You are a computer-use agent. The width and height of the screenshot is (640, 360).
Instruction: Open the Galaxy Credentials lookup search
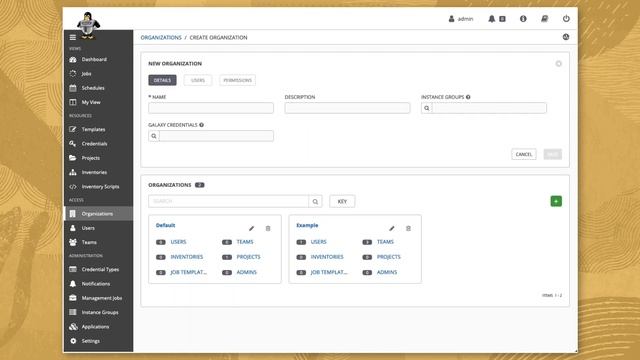pos(154,136)
